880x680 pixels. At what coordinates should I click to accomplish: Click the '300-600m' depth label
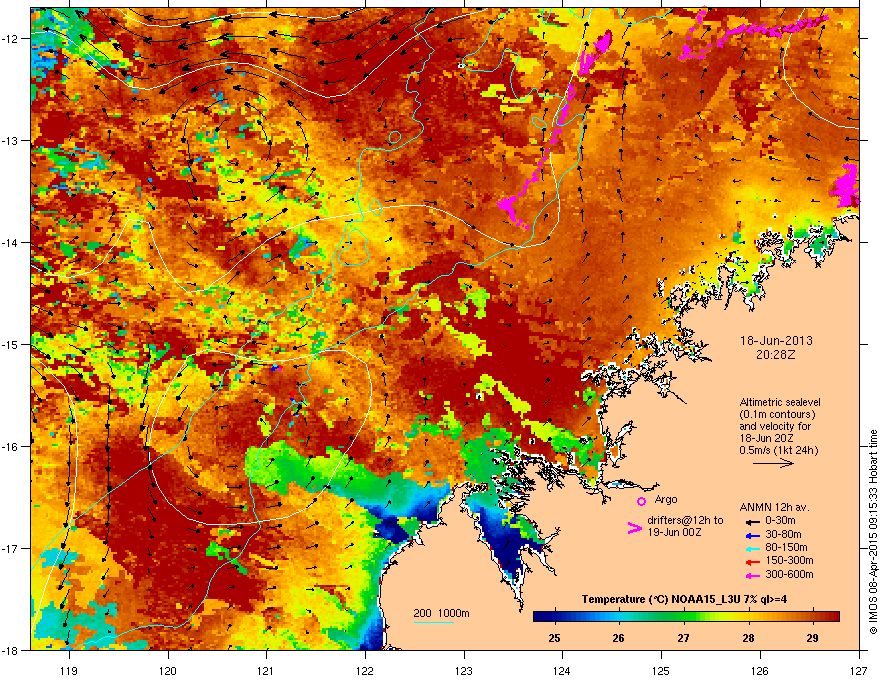click(x=789, y=575)
